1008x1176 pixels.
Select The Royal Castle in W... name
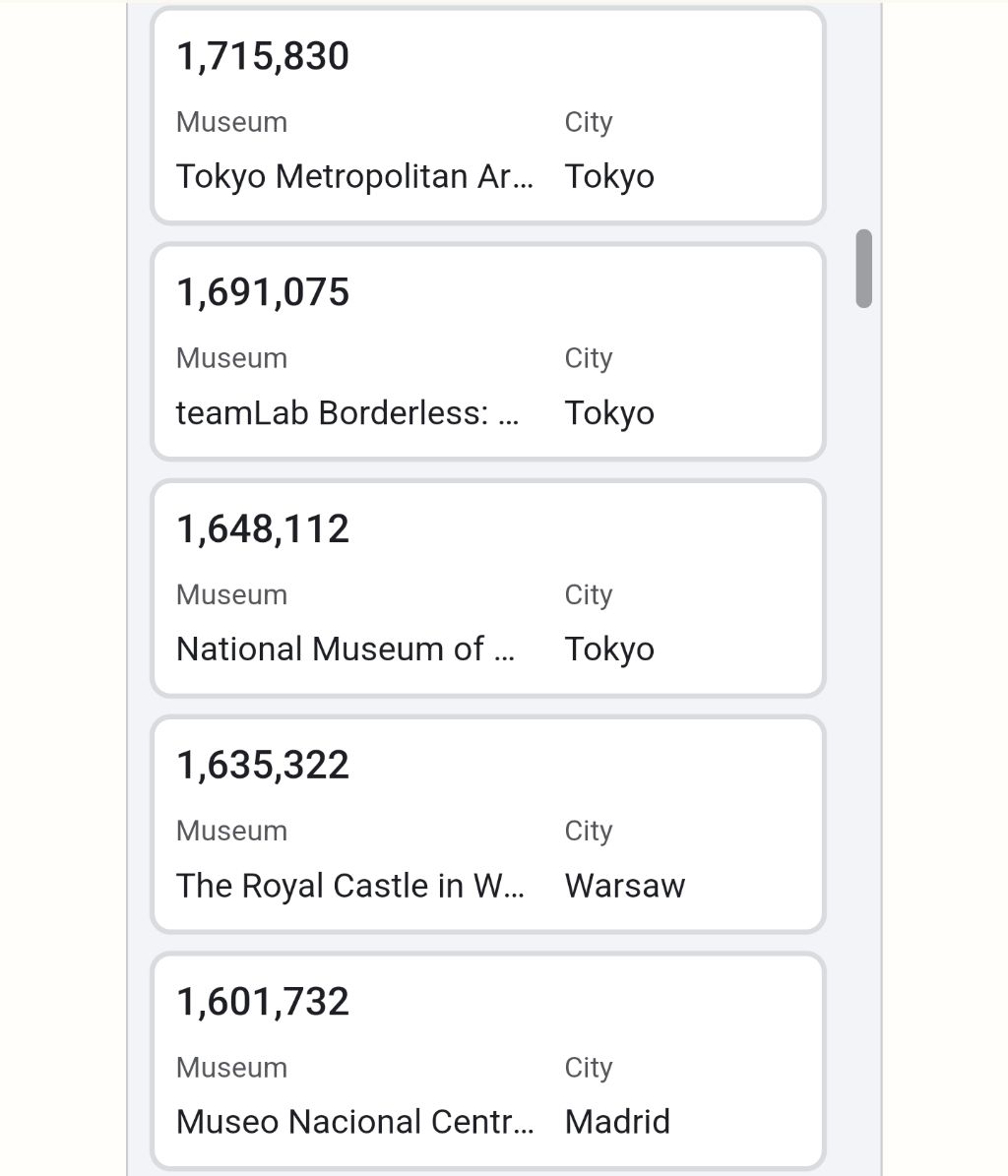pyautogui.click(x=350, y=886)
